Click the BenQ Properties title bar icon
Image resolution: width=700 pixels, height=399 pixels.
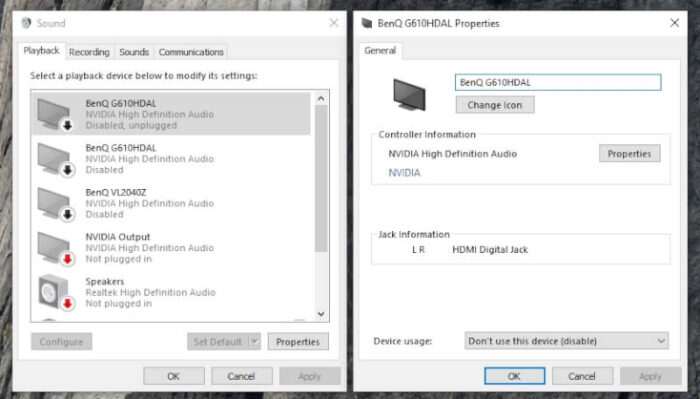[x=367, y=23]
